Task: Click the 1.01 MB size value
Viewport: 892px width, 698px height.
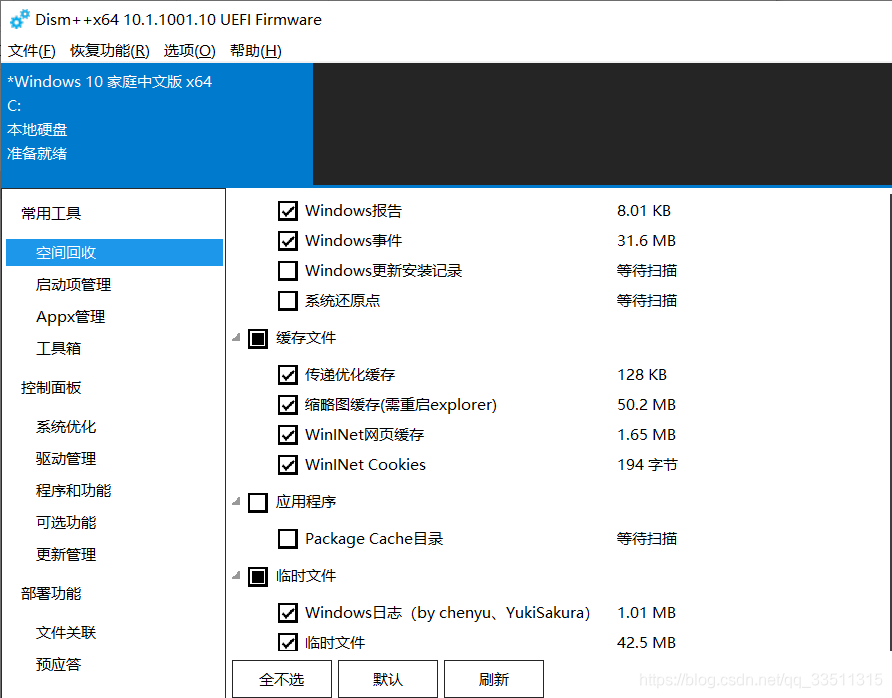Action: point(646,613)
